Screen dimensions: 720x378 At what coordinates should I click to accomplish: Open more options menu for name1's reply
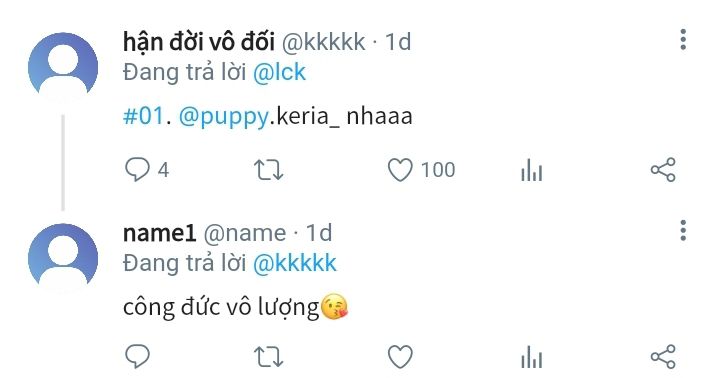[x=683, y=230]
